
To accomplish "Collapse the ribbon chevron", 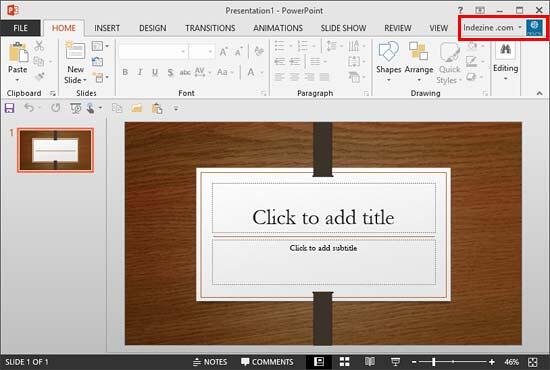I will pyautogui.click(x=539, y=93).
